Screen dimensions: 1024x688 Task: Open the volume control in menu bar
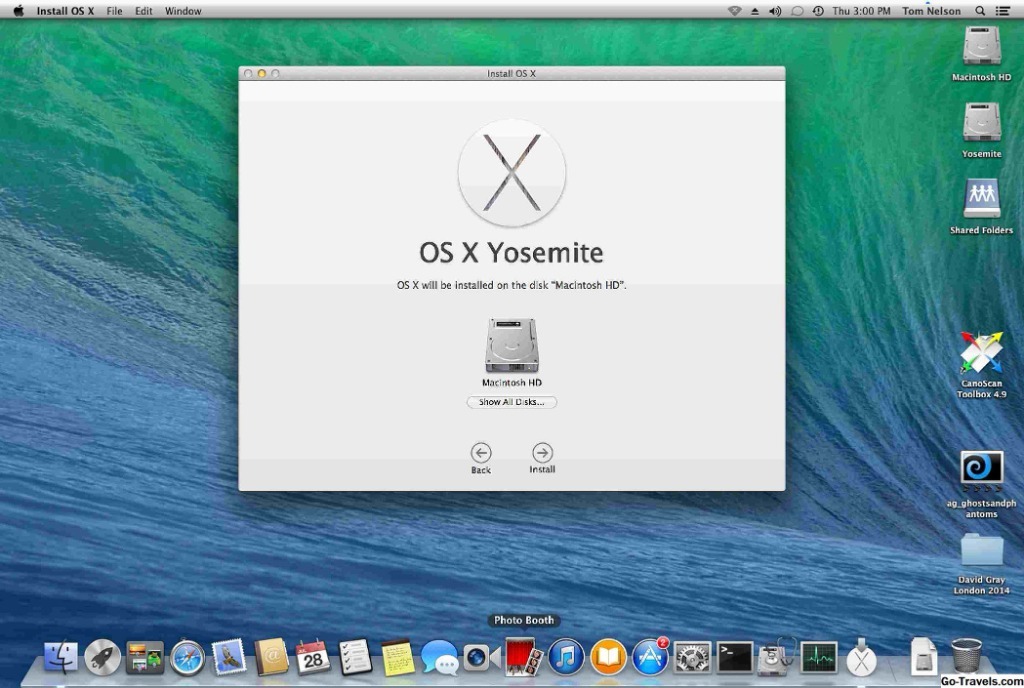click(775, 11)
